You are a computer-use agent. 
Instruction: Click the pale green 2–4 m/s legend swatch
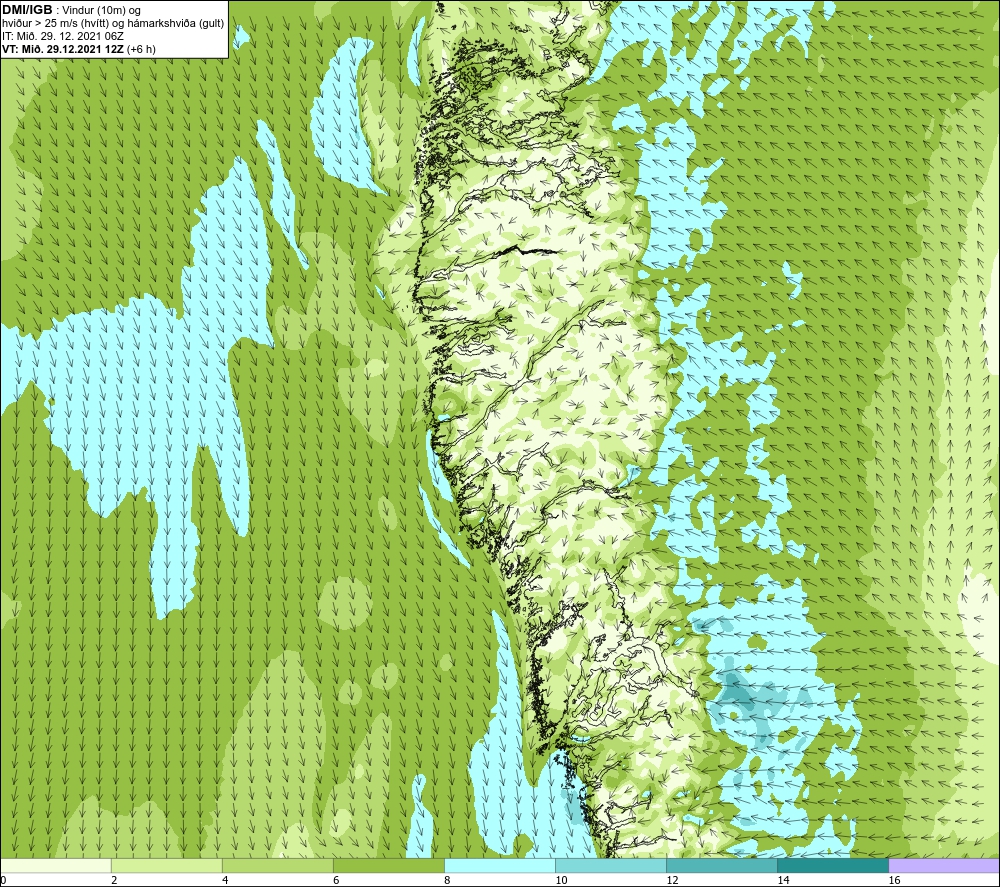[167, 865]
